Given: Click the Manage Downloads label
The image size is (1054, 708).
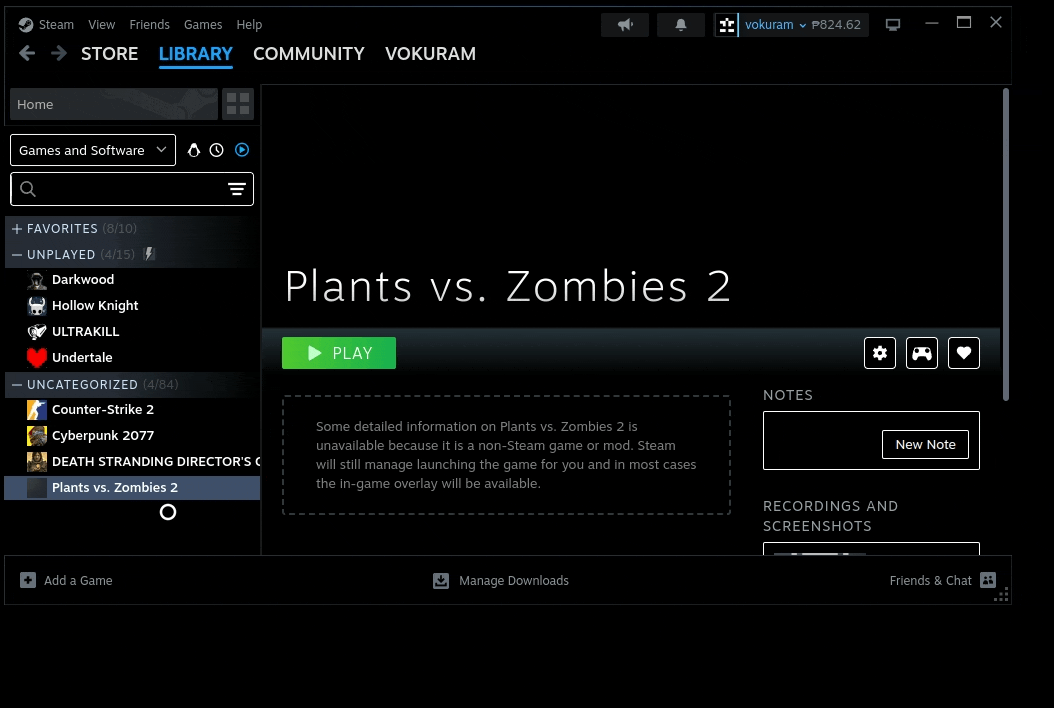Looking at the screenshot, I should point(514,580).
